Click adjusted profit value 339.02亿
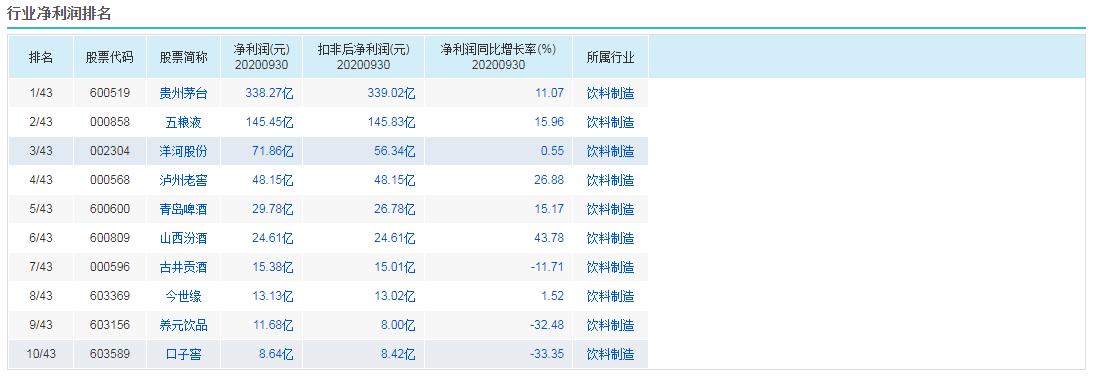This screenshot has width=1096, height=380. tap(391, 93)
